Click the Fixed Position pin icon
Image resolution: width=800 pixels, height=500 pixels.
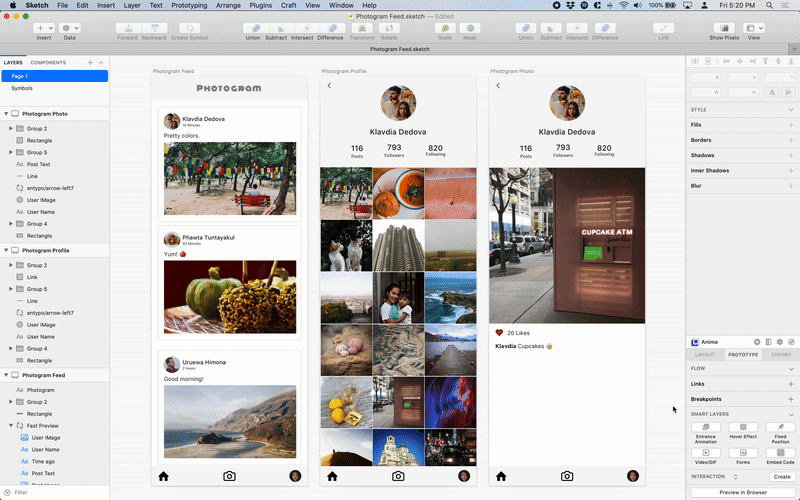pos(780,428)
